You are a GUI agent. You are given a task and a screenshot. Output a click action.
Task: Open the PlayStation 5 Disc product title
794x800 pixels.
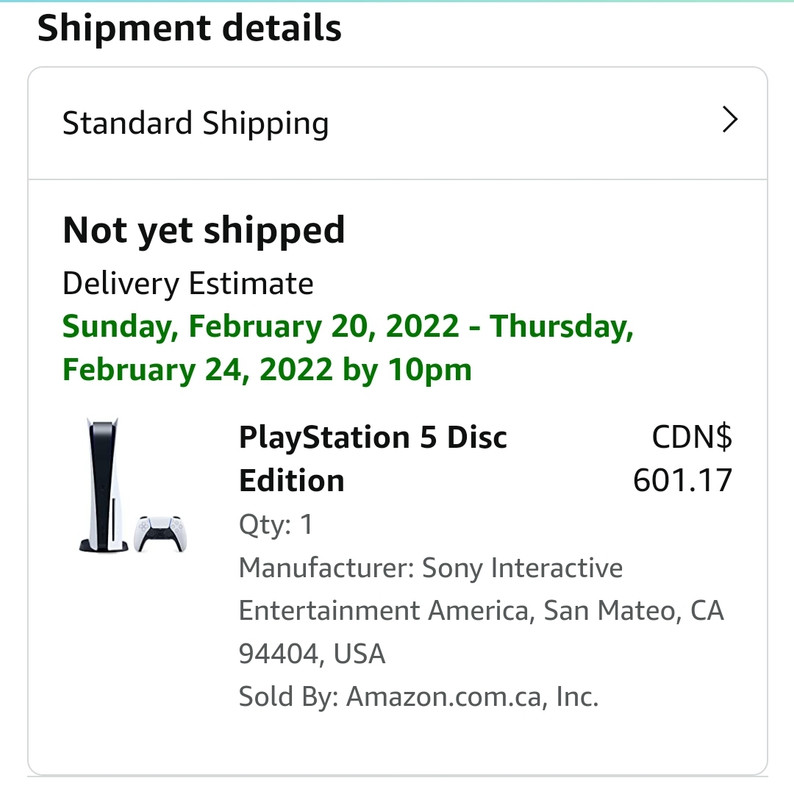pos(373,438)
